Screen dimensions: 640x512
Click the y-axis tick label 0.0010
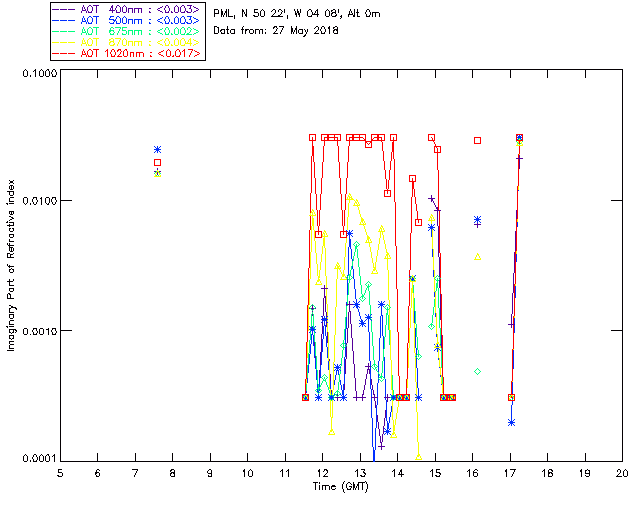pos(39,331)
